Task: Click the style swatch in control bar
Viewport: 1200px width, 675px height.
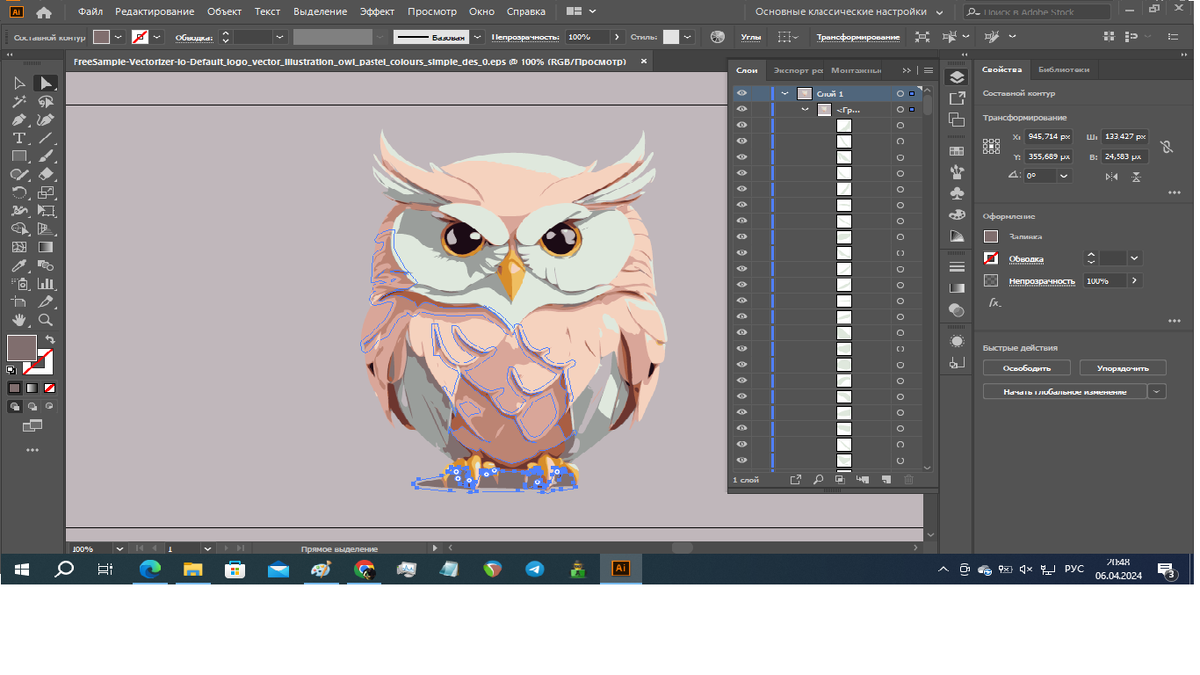Action: pos(671,37)
